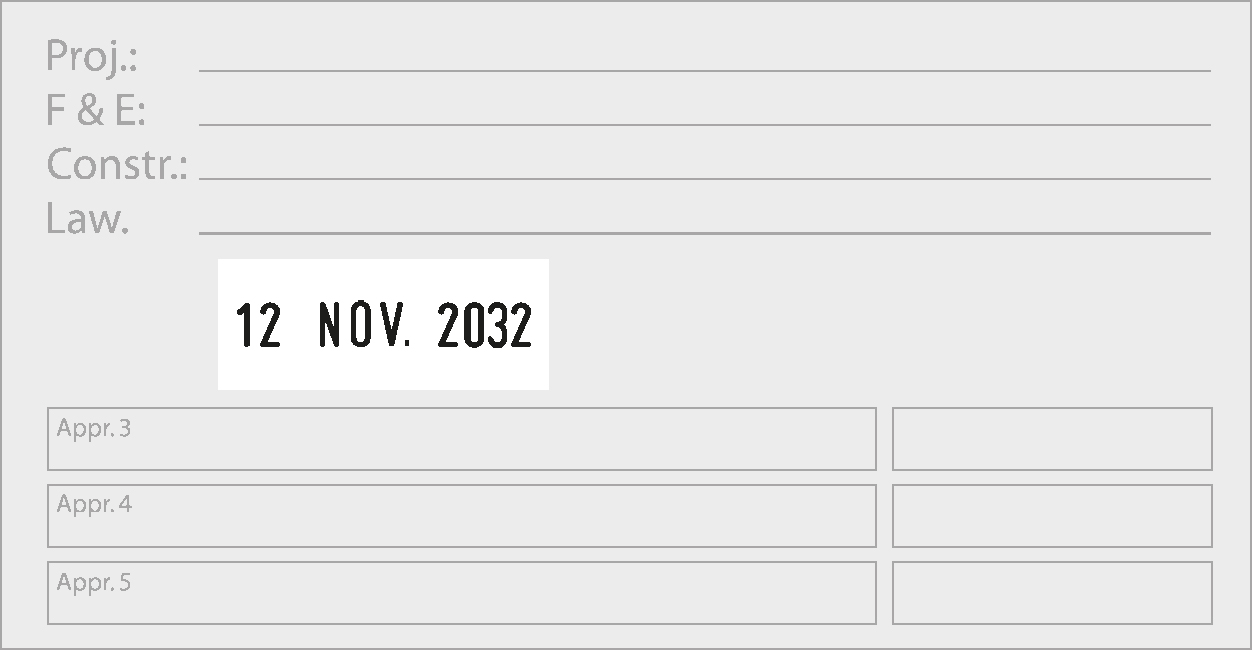Select the F & E entry line
Viewport: 1252px width, 650px height.
click(x=705, y=125)
